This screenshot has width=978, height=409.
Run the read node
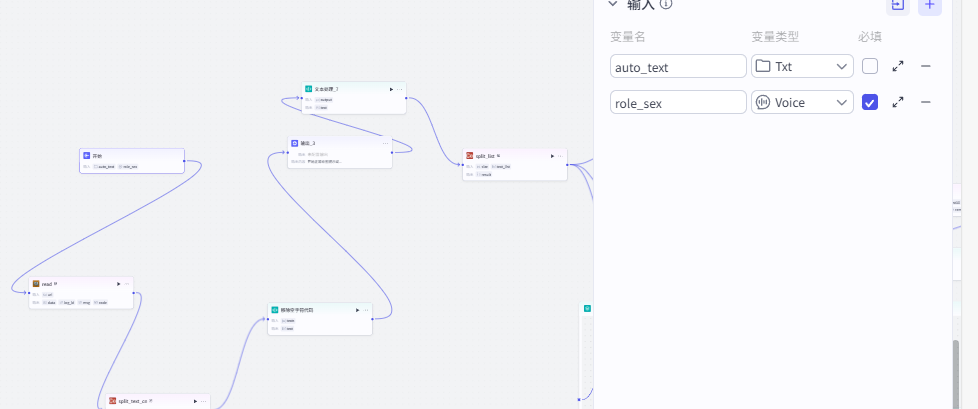(x=118, y=284)
